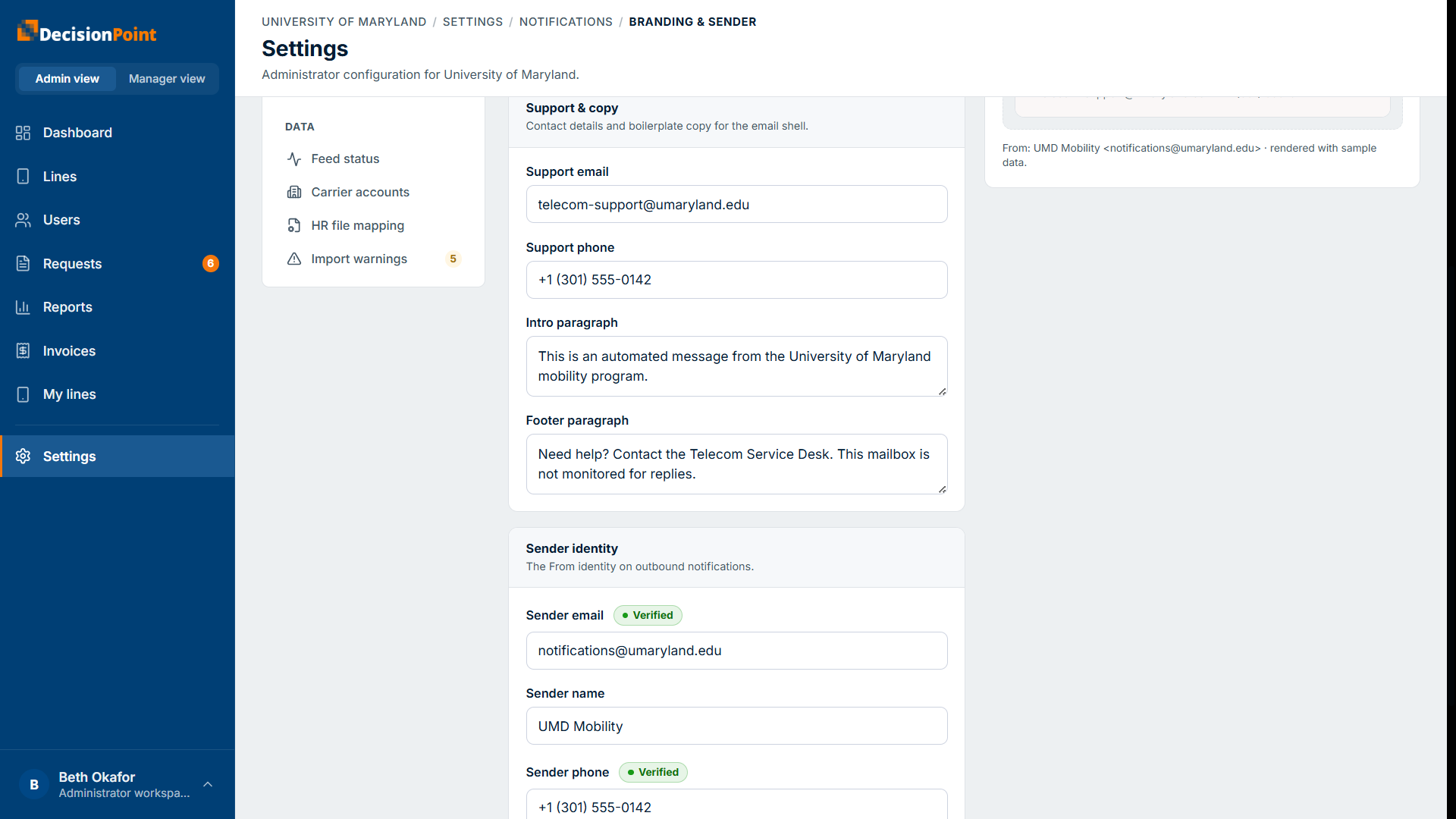The width and height of the screenshot is (1456, 819).
Task: Click the Support email field
Action: click(736, 205)
